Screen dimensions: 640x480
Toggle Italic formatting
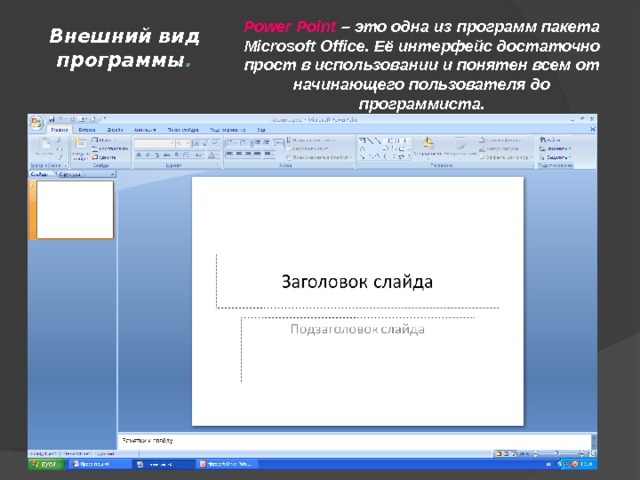point(147,155)
